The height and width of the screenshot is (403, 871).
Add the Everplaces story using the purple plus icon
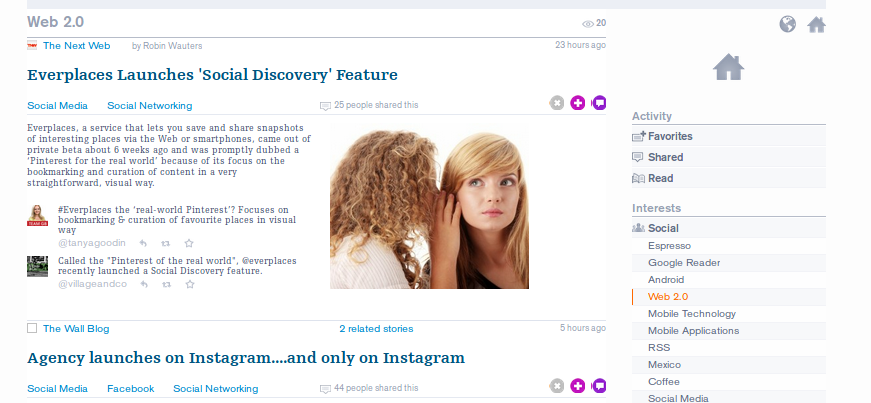(x=578, y=103)
